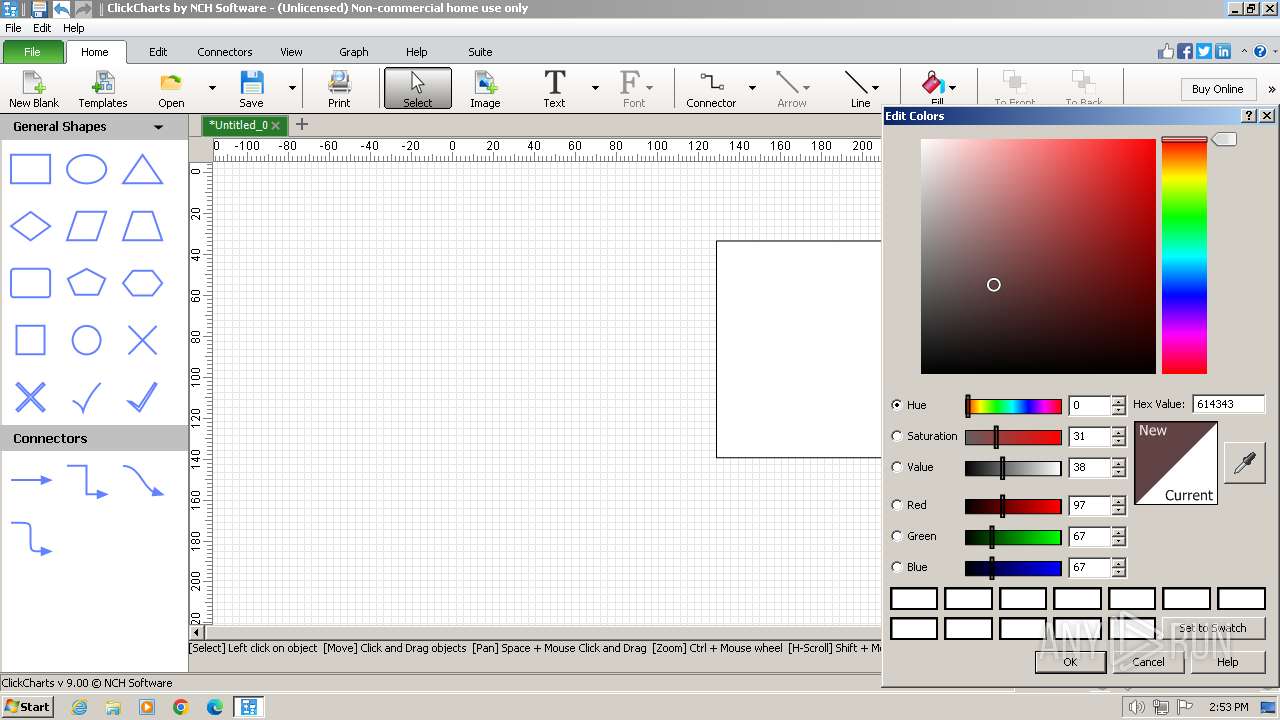1280x720 pixels.
Task: Open the Text tool dropdown arrow
Action: tap(595, 88)
